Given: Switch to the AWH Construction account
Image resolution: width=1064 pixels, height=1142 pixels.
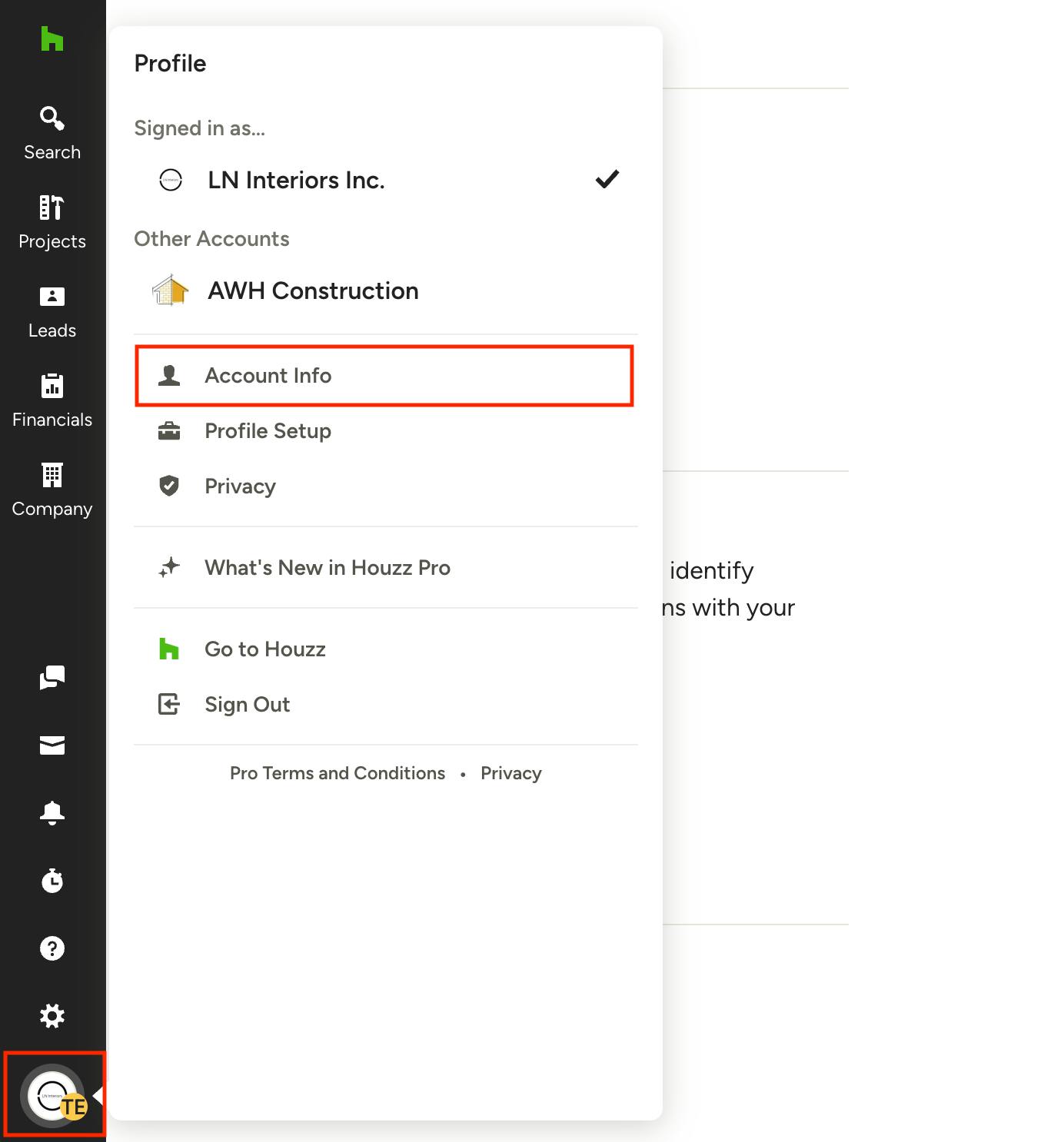Looking at the screenshot, I should click(x=386, y=290).
